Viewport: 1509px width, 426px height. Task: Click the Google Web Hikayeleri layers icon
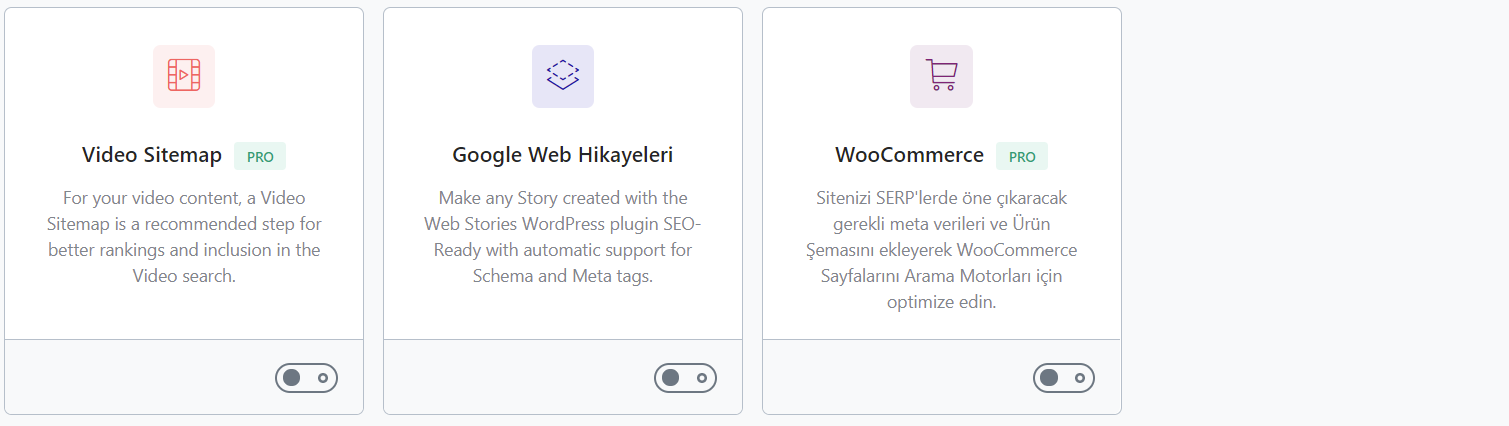tap(563, 76)
